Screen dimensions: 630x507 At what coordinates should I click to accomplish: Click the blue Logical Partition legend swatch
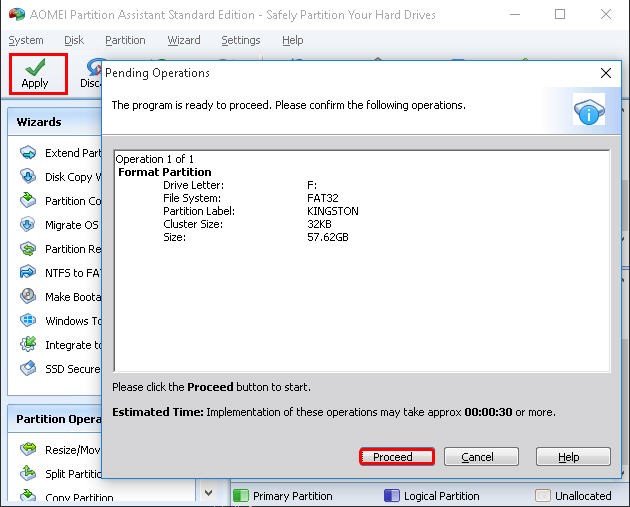(391, 496)
